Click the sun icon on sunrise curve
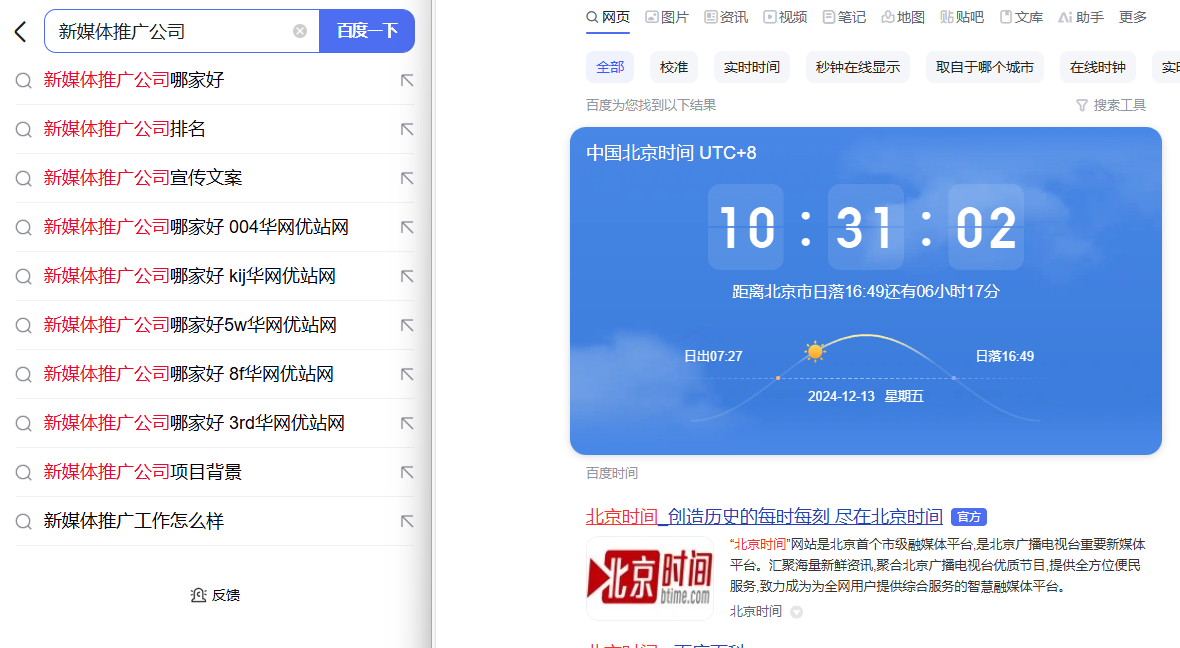 coord(814,351)
